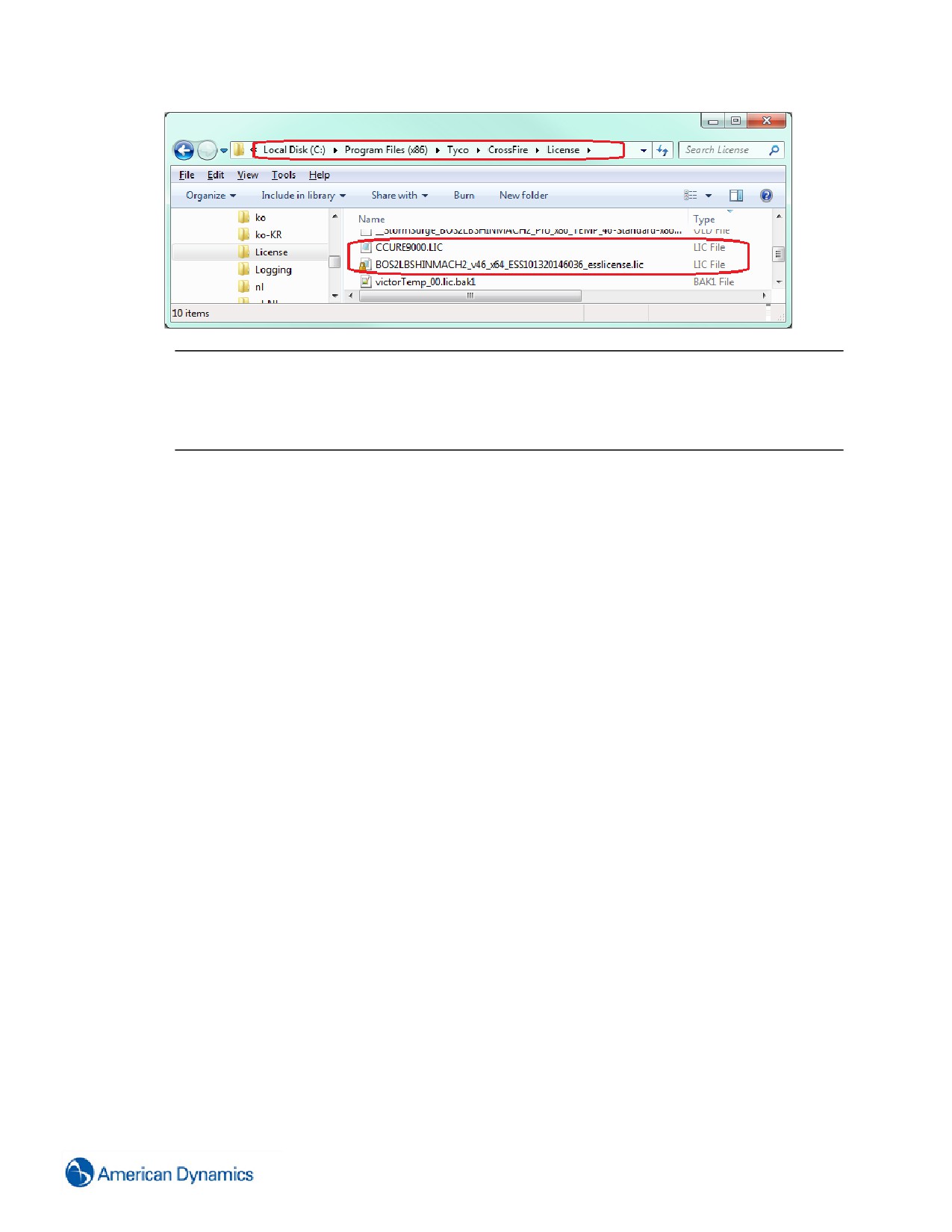Select CrossFire in the address path

point(508,150)
